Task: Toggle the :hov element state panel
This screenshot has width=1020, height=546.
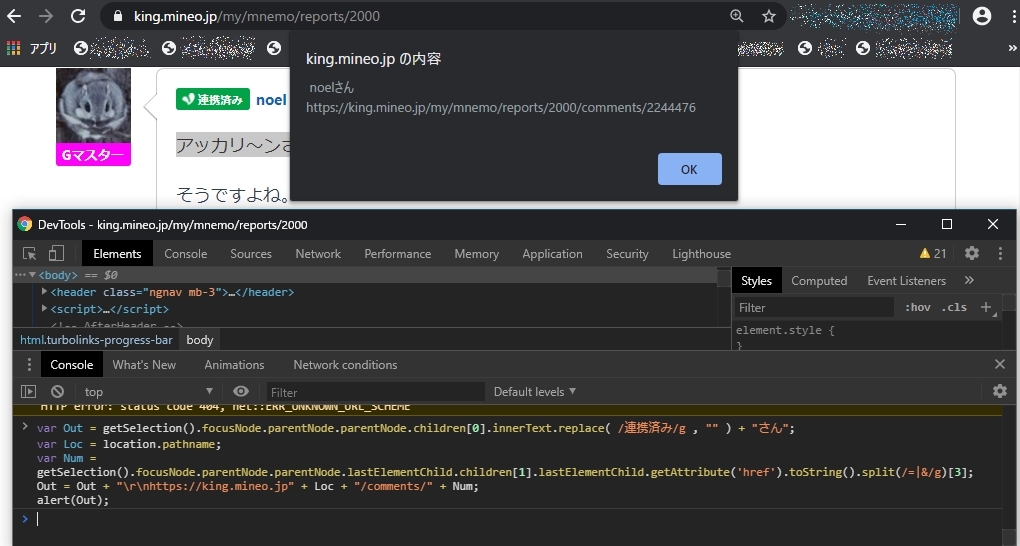Action: coord(917,307)
